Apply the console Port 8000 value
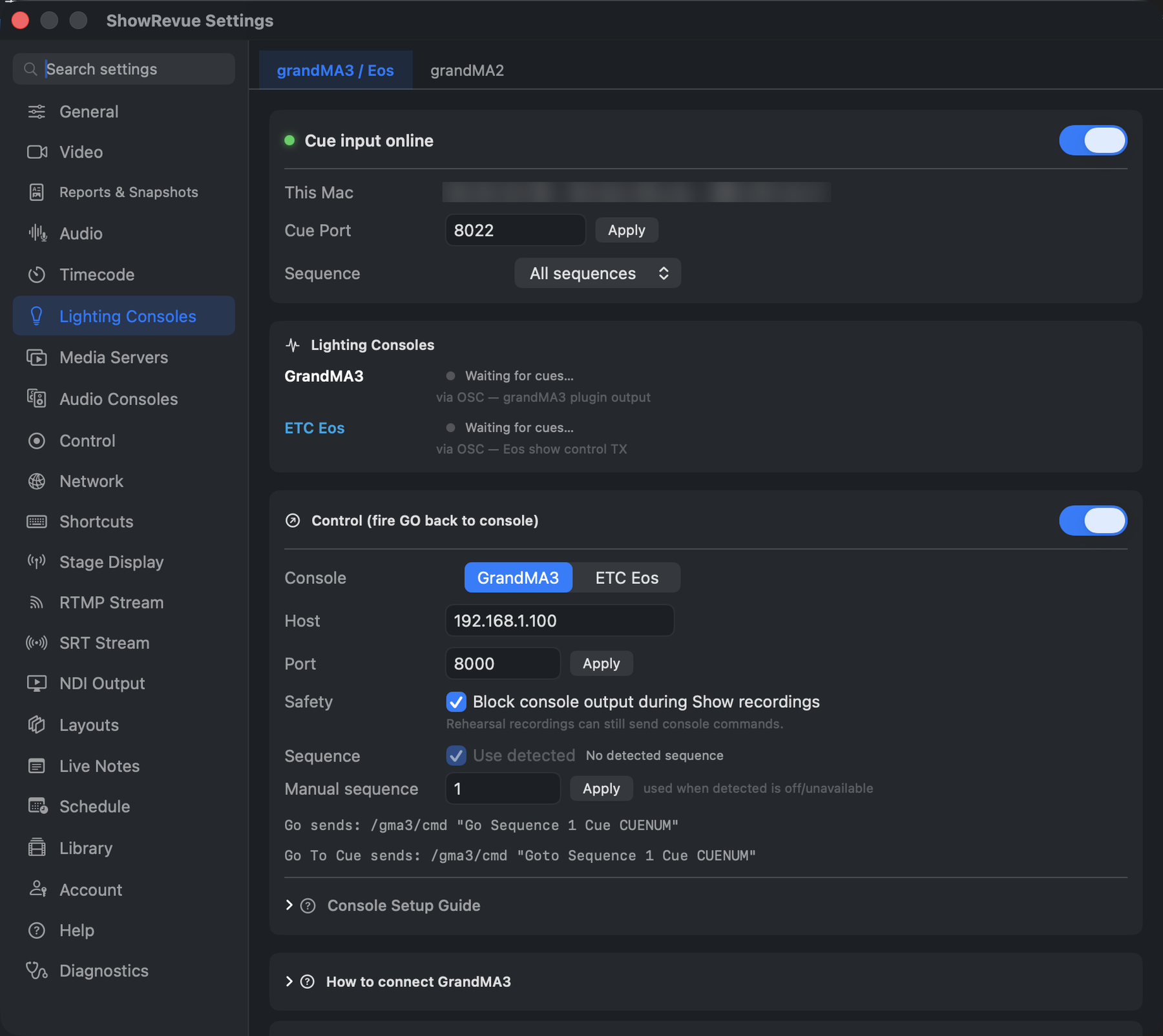Image resolution: width=1163 pixels, height=1036 pixels. pyautogui.click(x=601, y=663)
